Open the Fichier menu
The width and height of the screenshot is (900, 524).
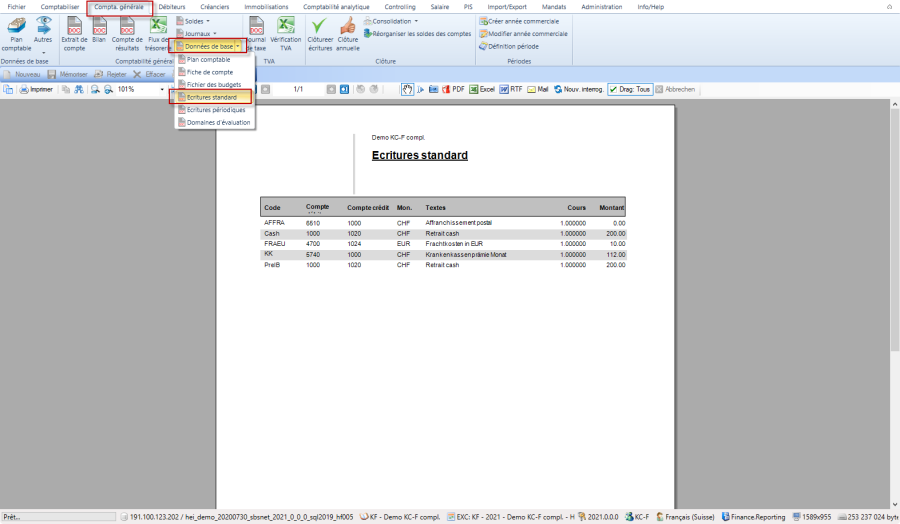click(17, 7)
